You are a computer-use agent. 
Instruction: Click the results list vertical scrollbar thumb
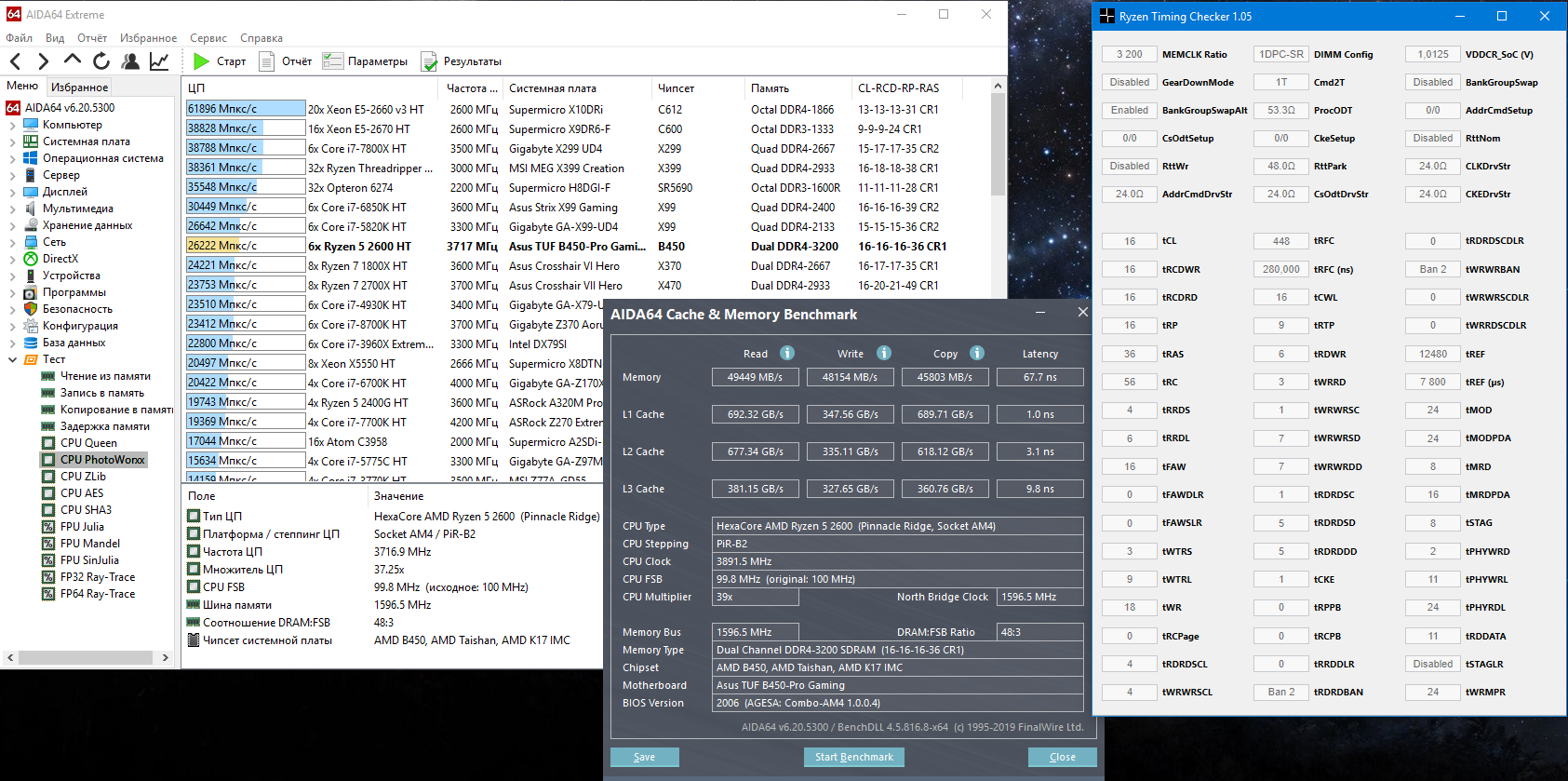(998, 144)
